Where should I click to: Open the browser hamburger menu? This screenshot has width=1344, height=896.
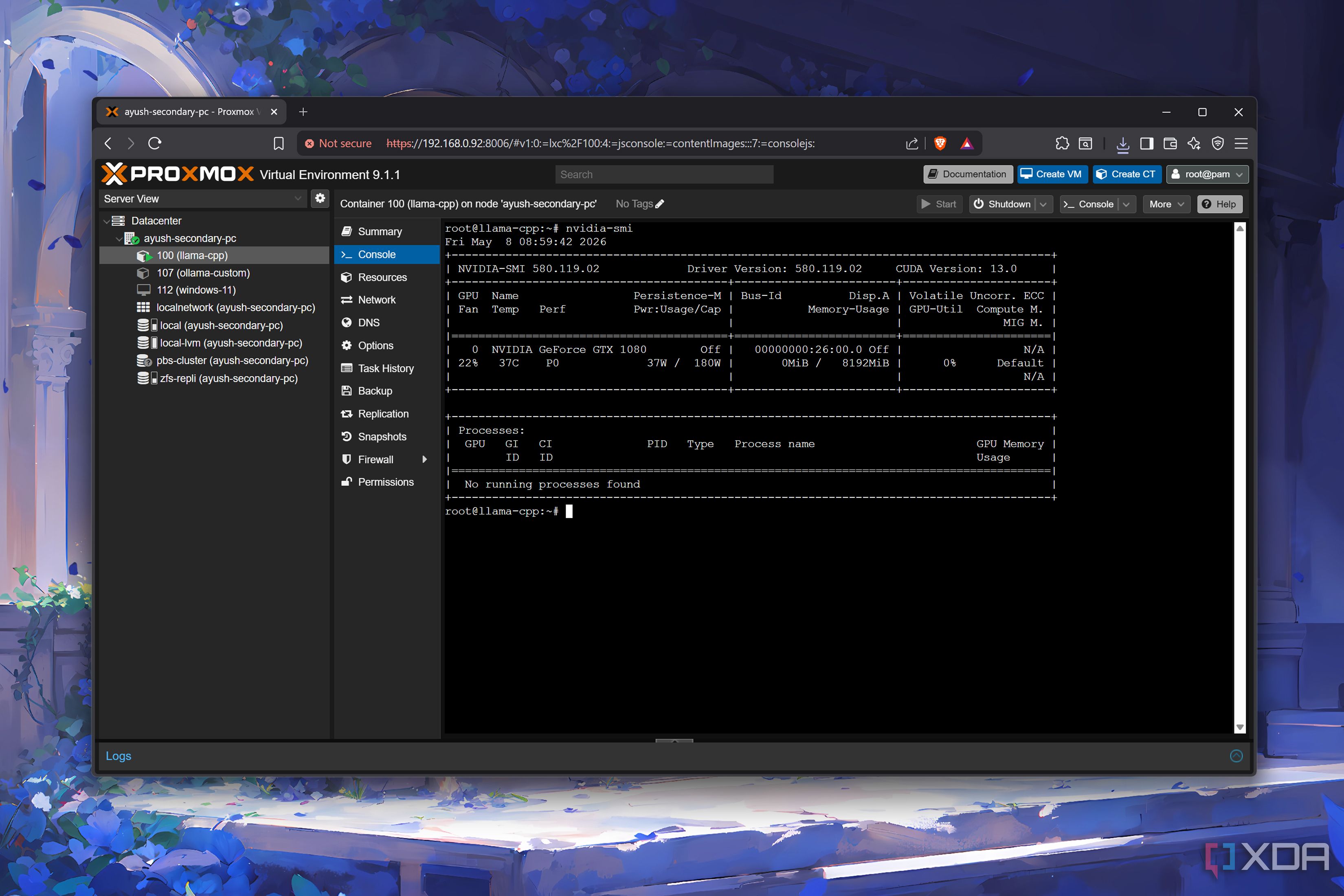(x=1241, y=143)
